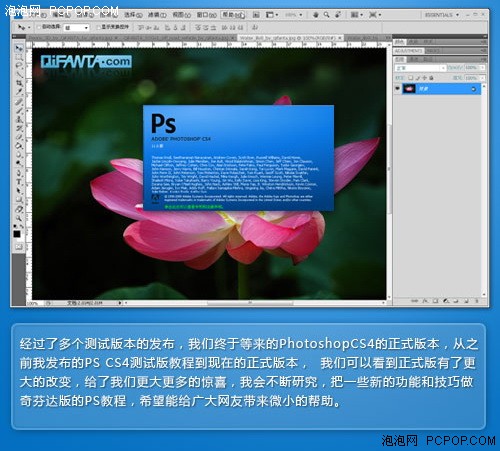Click the add layer style fx button
This screenshot has width=500, height=451.
pyautogui.click(x=425, y=301)
